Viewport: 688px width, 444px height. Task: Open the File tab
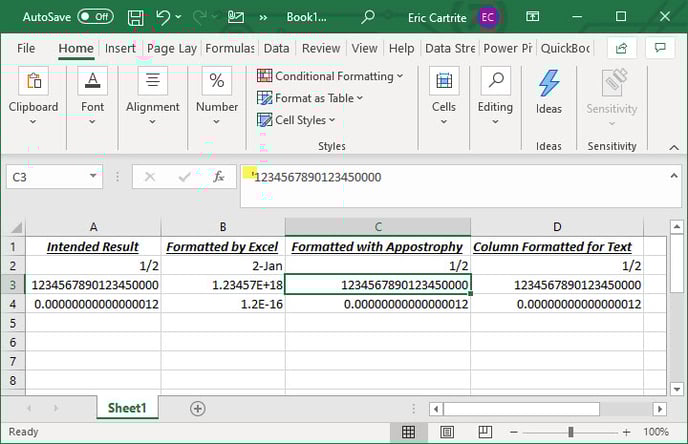point(26,48)
